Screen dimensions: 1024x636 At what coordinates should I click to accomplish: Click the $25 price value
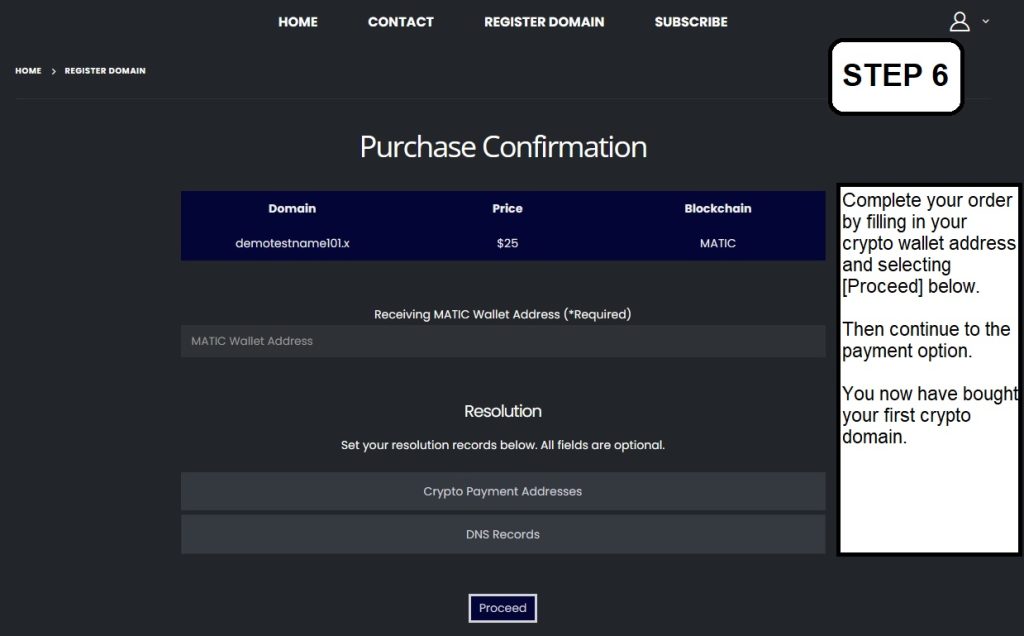point(507,243)
